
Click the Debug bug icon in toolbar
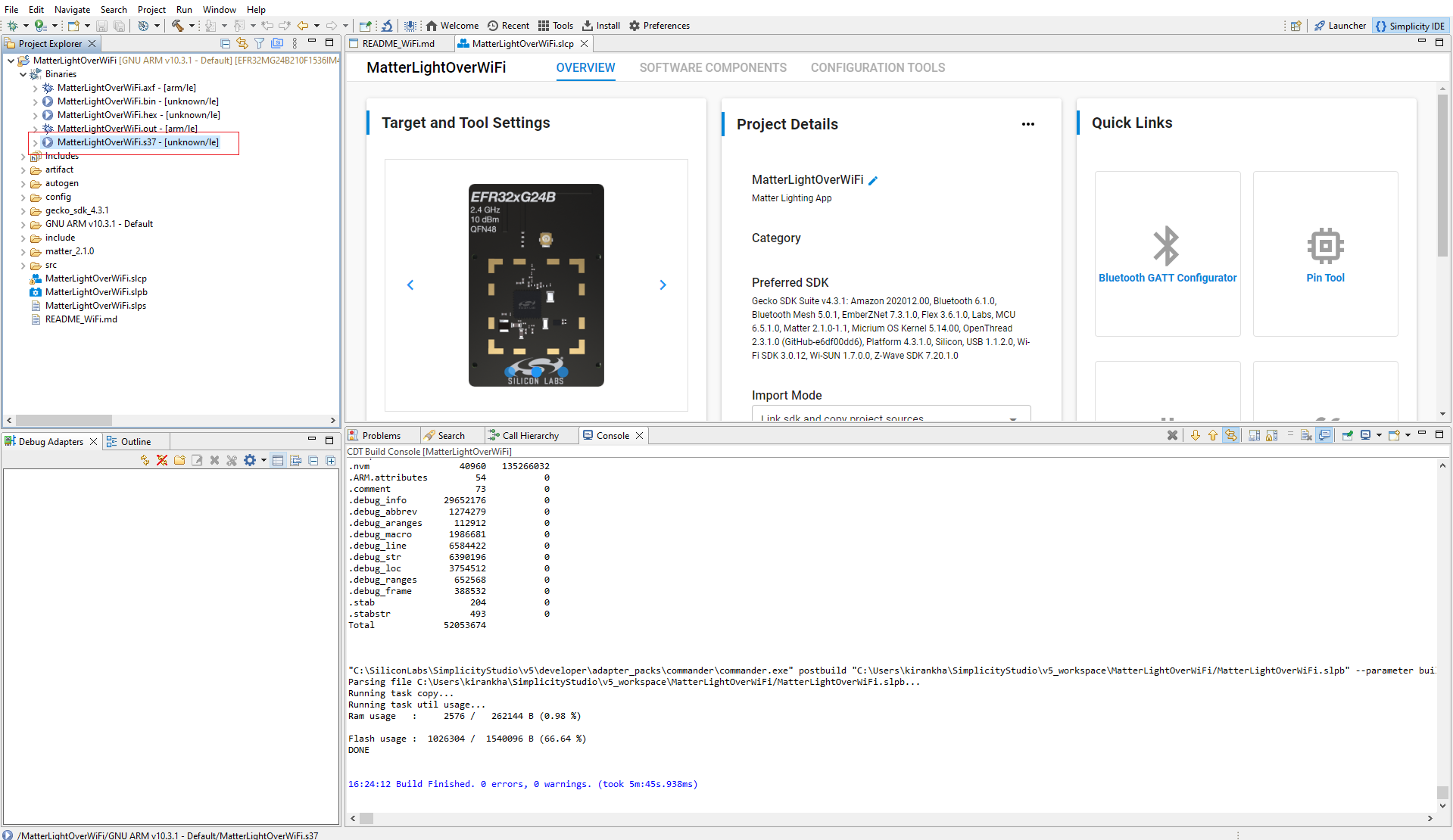point(13,26)
